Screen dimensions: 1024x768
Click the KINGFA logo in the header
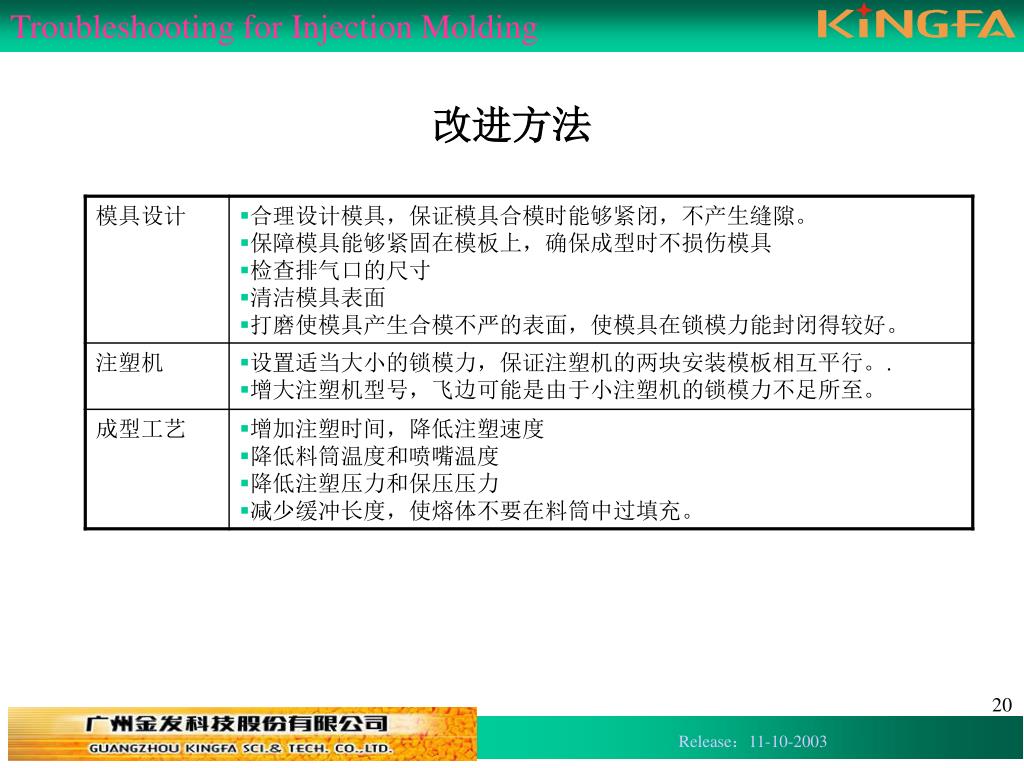(916, 21)
